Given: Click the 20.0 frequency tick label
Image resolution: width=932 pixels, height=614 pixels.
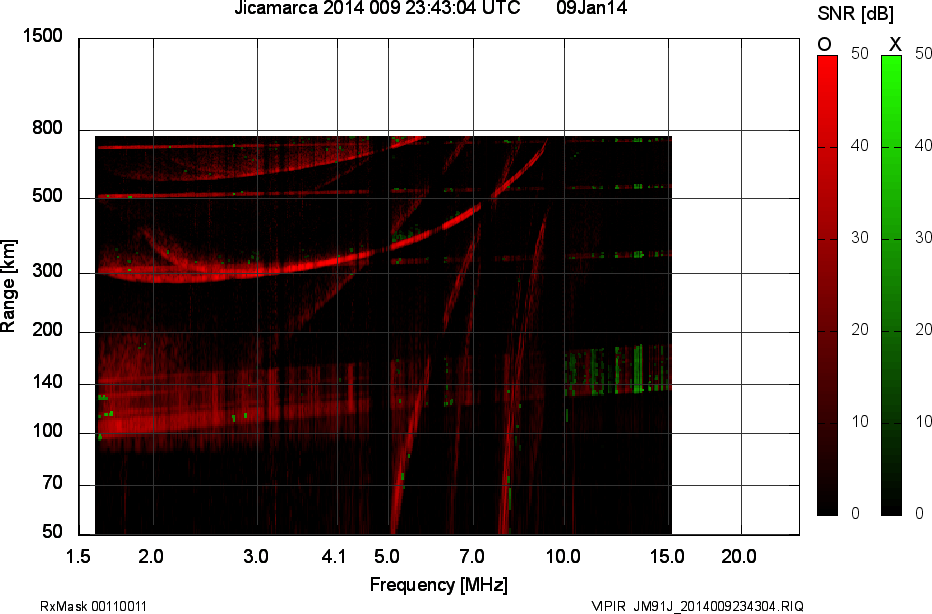Looking at the screenshot, I should [739, 556].
